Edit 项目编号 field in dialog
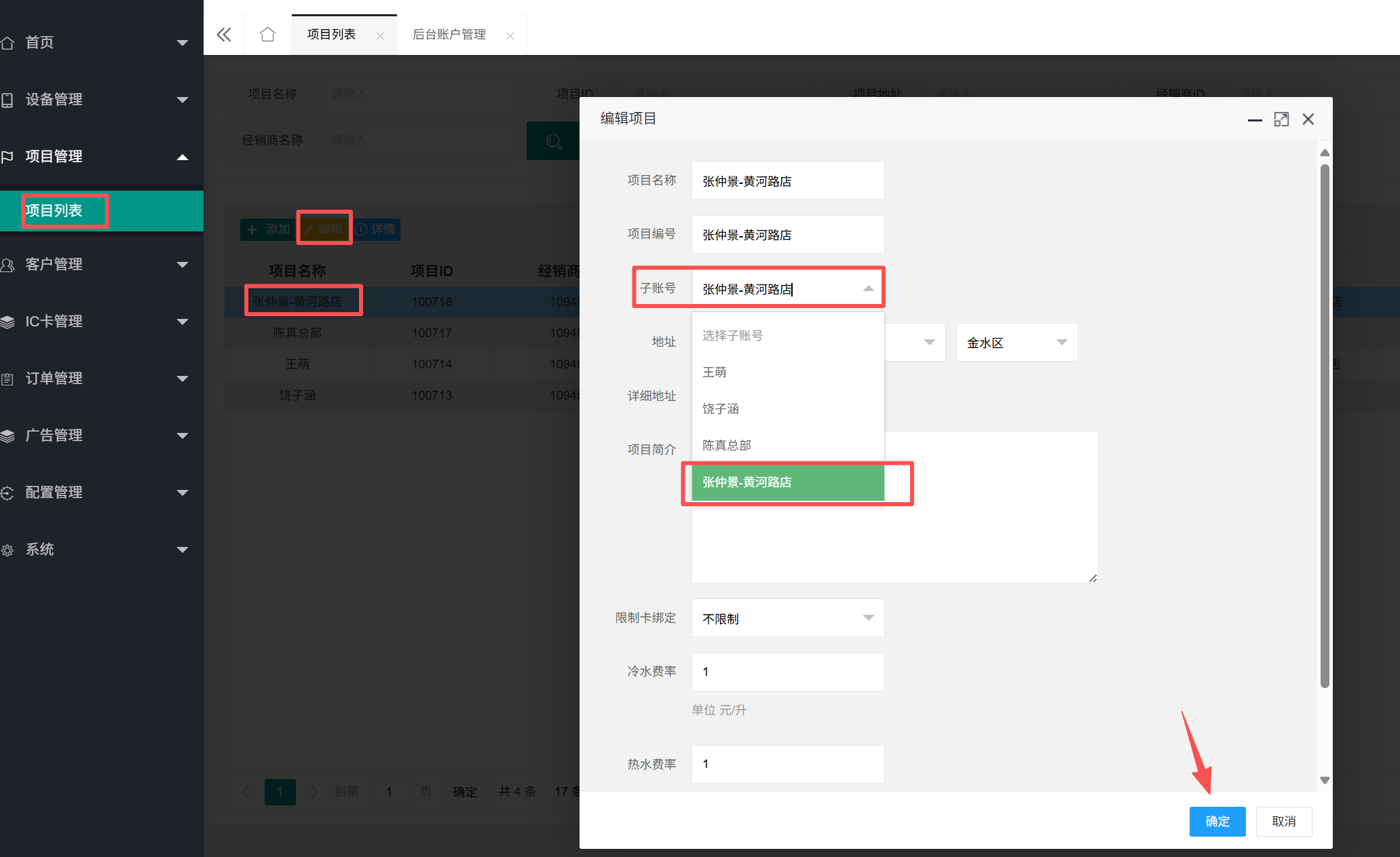 (x=788, y=235)
